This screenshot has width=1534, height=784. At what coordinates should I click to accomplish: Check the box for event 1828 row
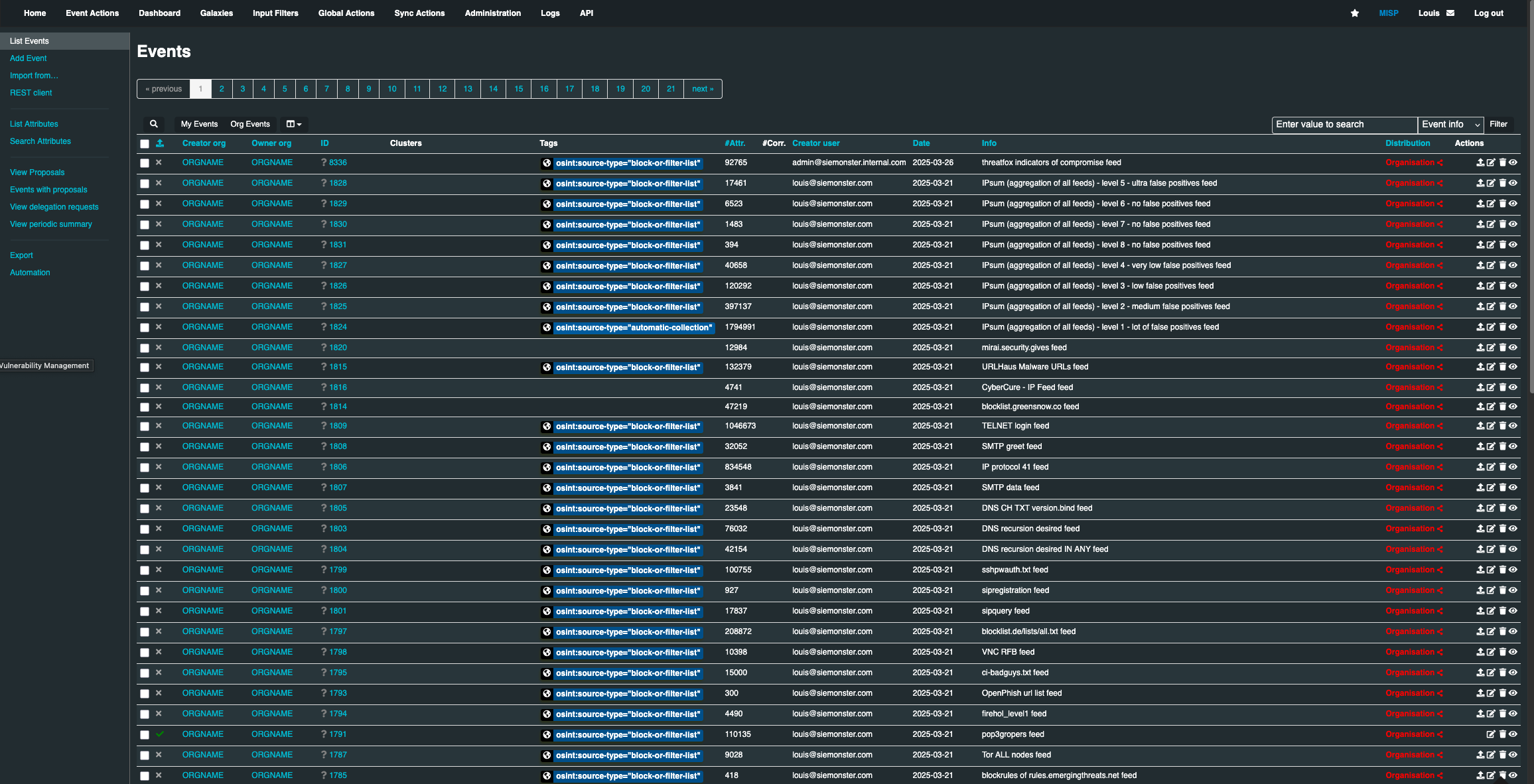pyautogui.click(x=145, y=184)
